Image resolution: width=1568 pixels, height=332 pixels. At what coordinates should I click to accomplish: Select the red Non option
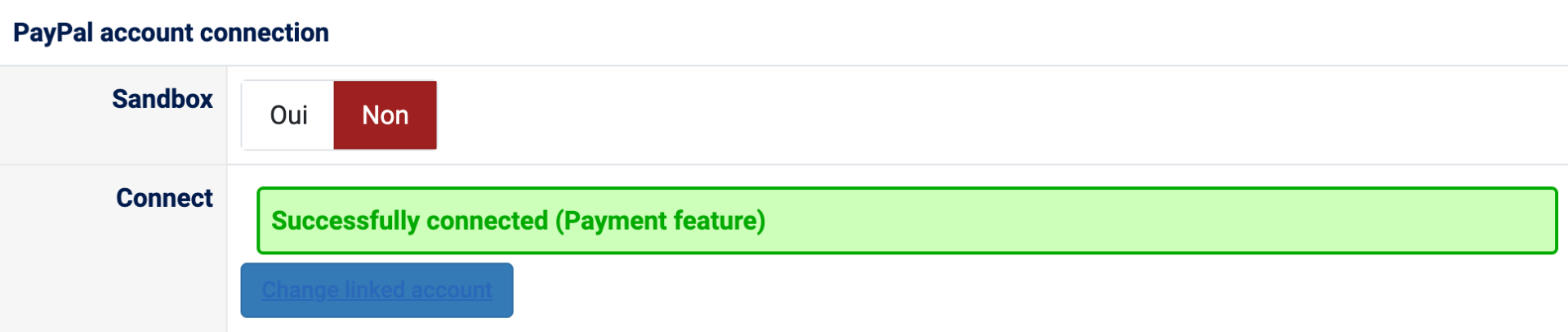pos(385,115)
